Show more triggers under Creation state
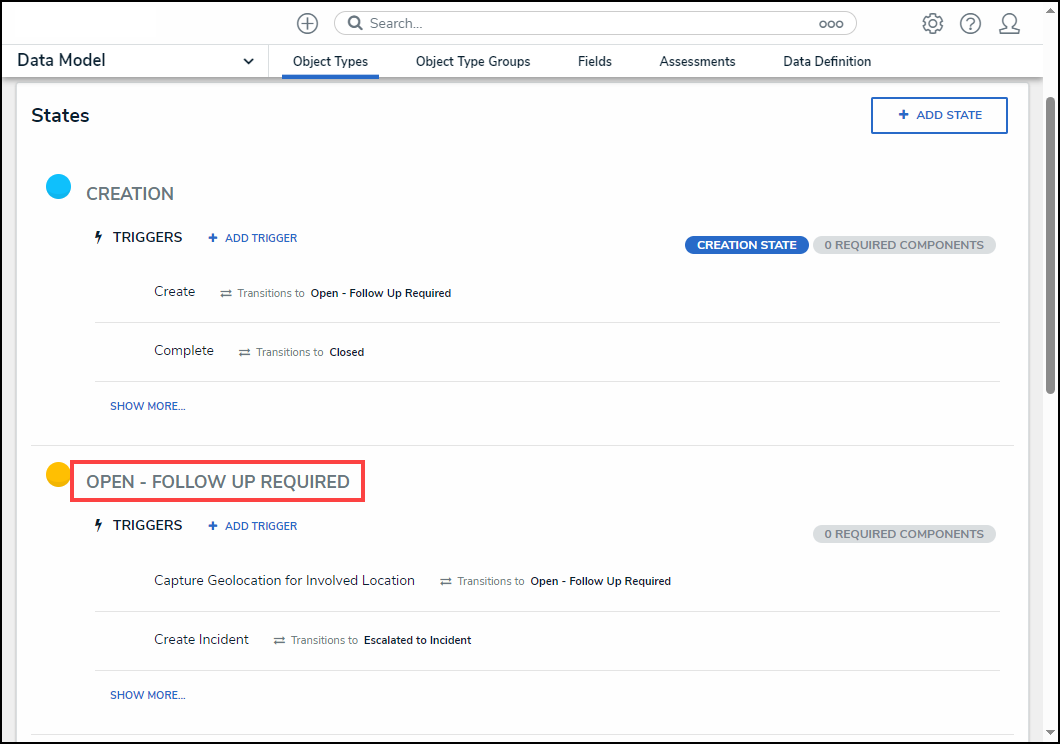Image resolution: width=1060 pixels, height=744 pixels. pyautogui.click(x=147, y=406)
